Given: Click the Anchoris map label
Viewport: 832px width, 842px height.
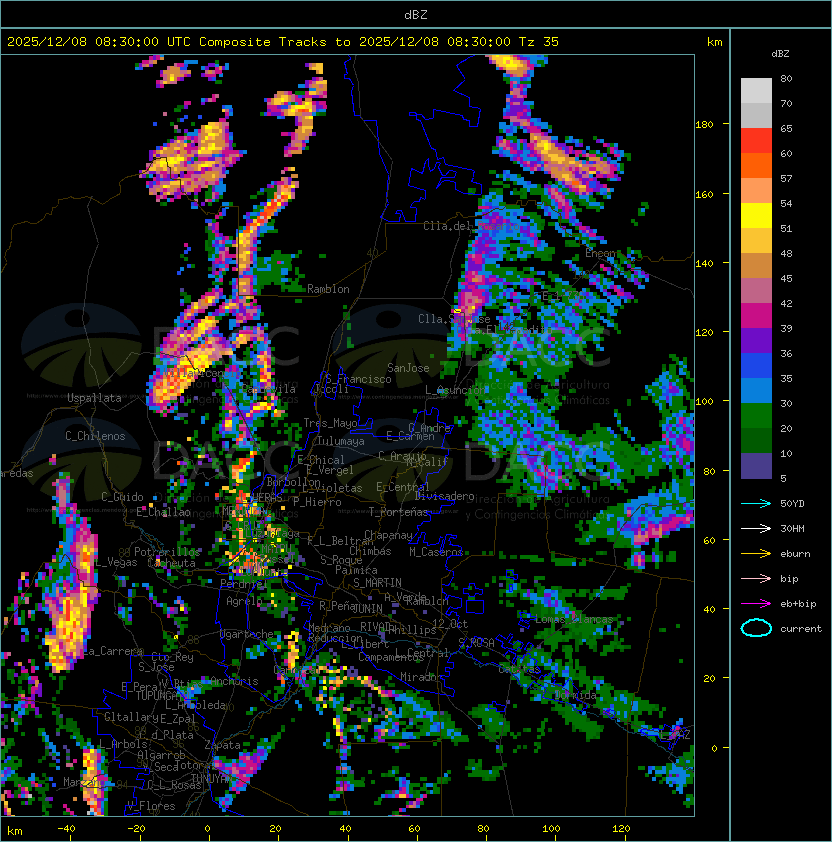Looking at the screenshot, I should click(234, 681).
